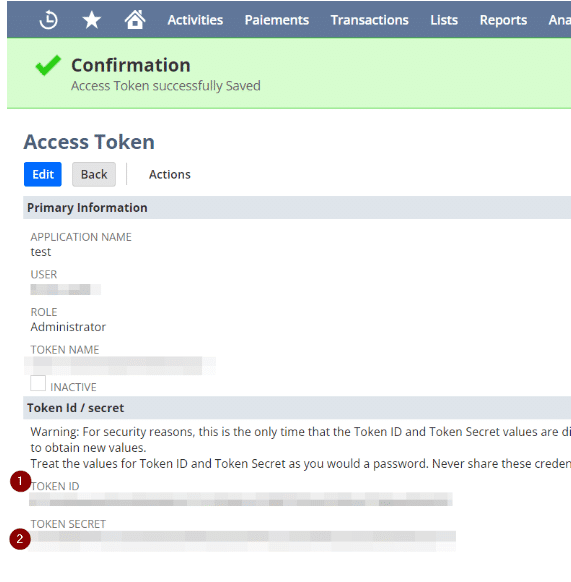This screenshot has height=582, width=571.
Task: Collapse the Token Id / secret section
Action: point(297,408)
